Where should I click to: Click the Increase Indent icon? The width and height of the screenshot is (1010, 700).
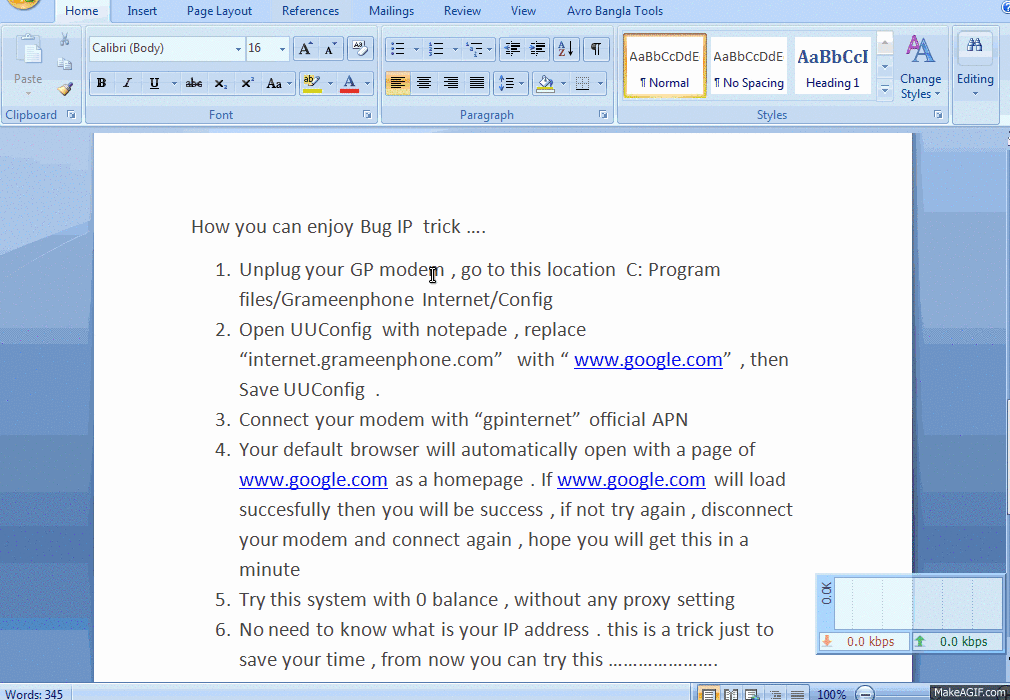pyautogui.click(x=538, y=48)
